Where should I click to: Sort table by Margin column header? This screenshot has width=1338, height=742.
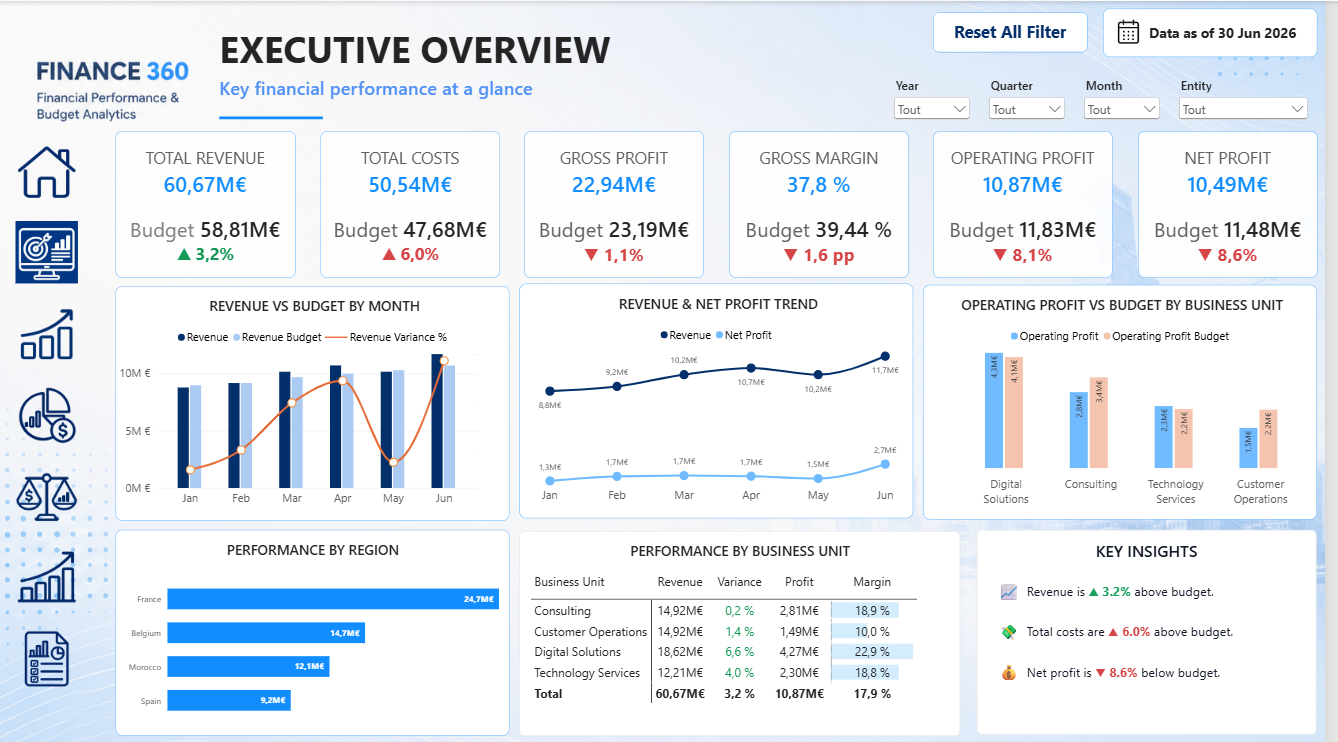click(872, 582)
